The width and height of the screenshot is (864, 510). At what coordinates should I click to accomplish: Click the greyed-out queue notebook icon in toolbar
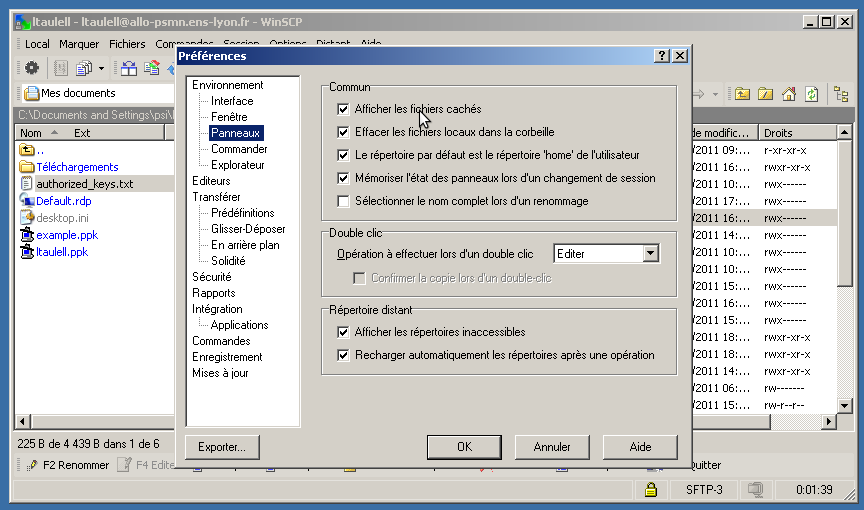click(x=61, y=68)
